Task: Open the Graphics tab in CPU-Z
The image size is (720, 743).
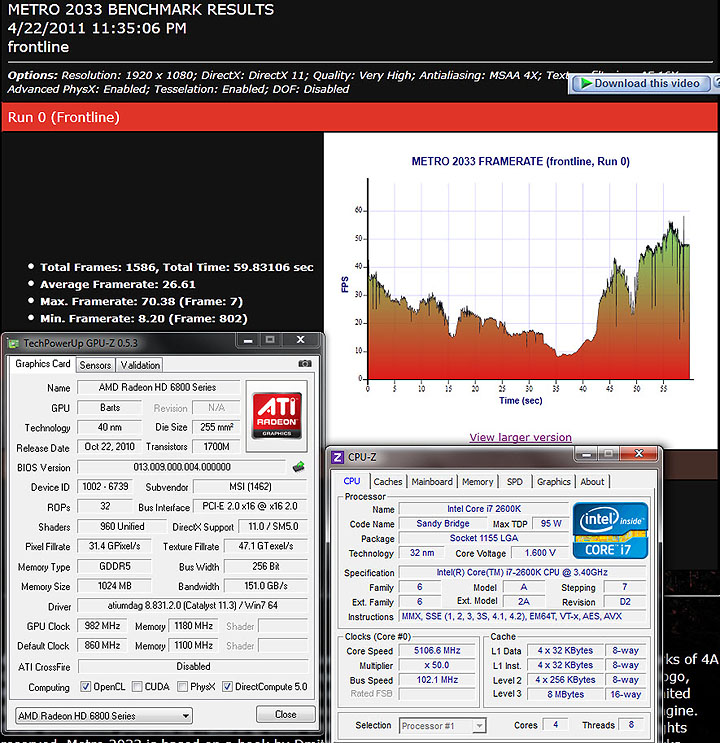Action: pyautogui.click(x=554, y=481)
